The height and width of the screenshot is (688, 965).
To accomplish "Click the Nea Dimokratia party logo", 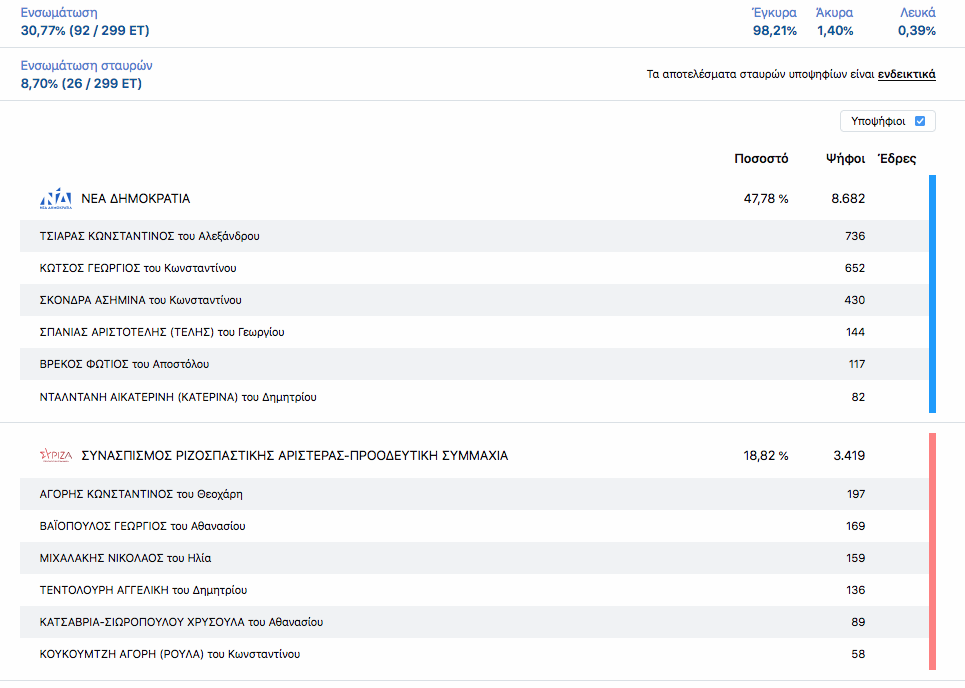I will coord(55,199).
